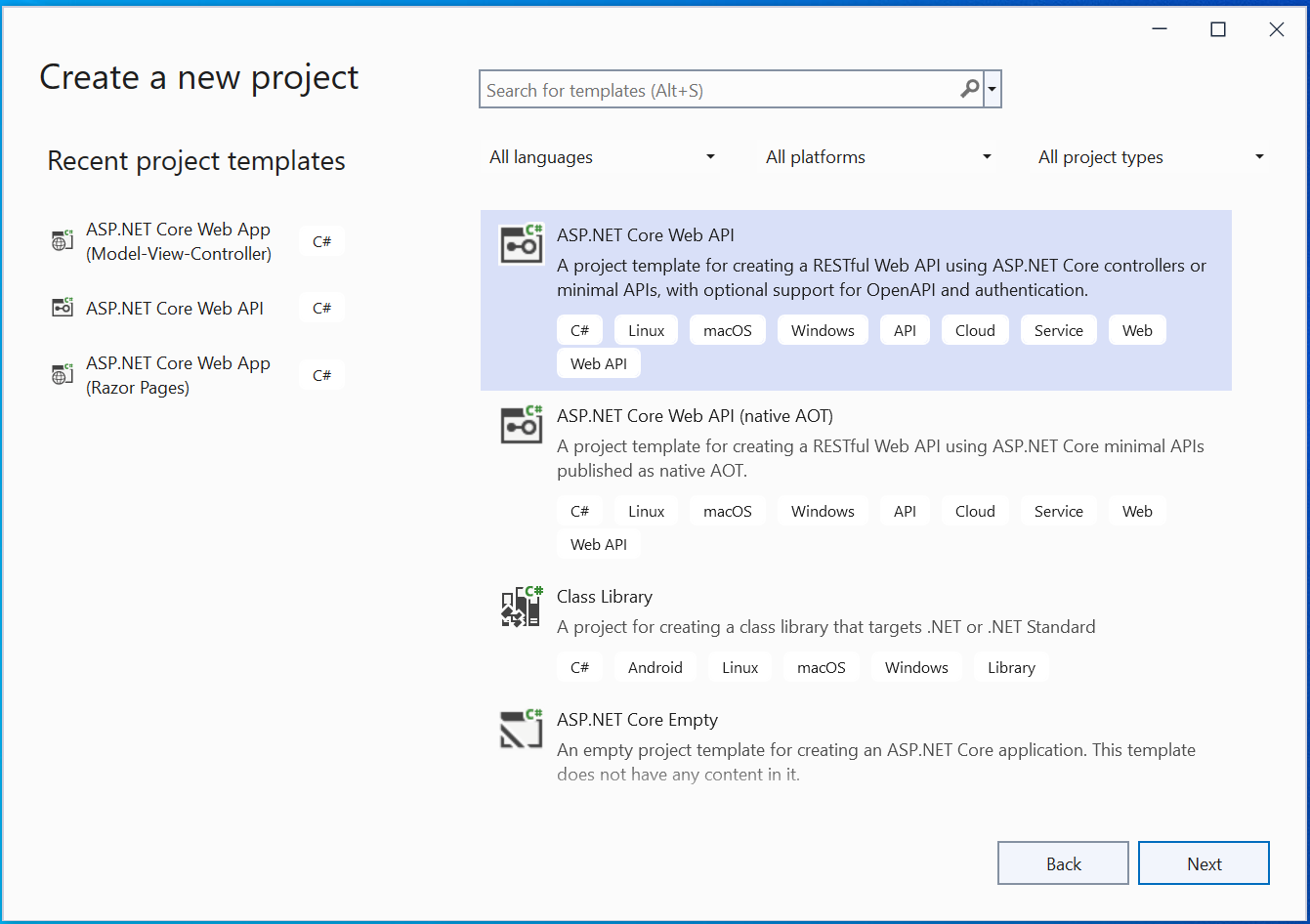This screenshot has height=924, width=1310.
Task: Click the Class Library template icon
Action: pos(521,607)
